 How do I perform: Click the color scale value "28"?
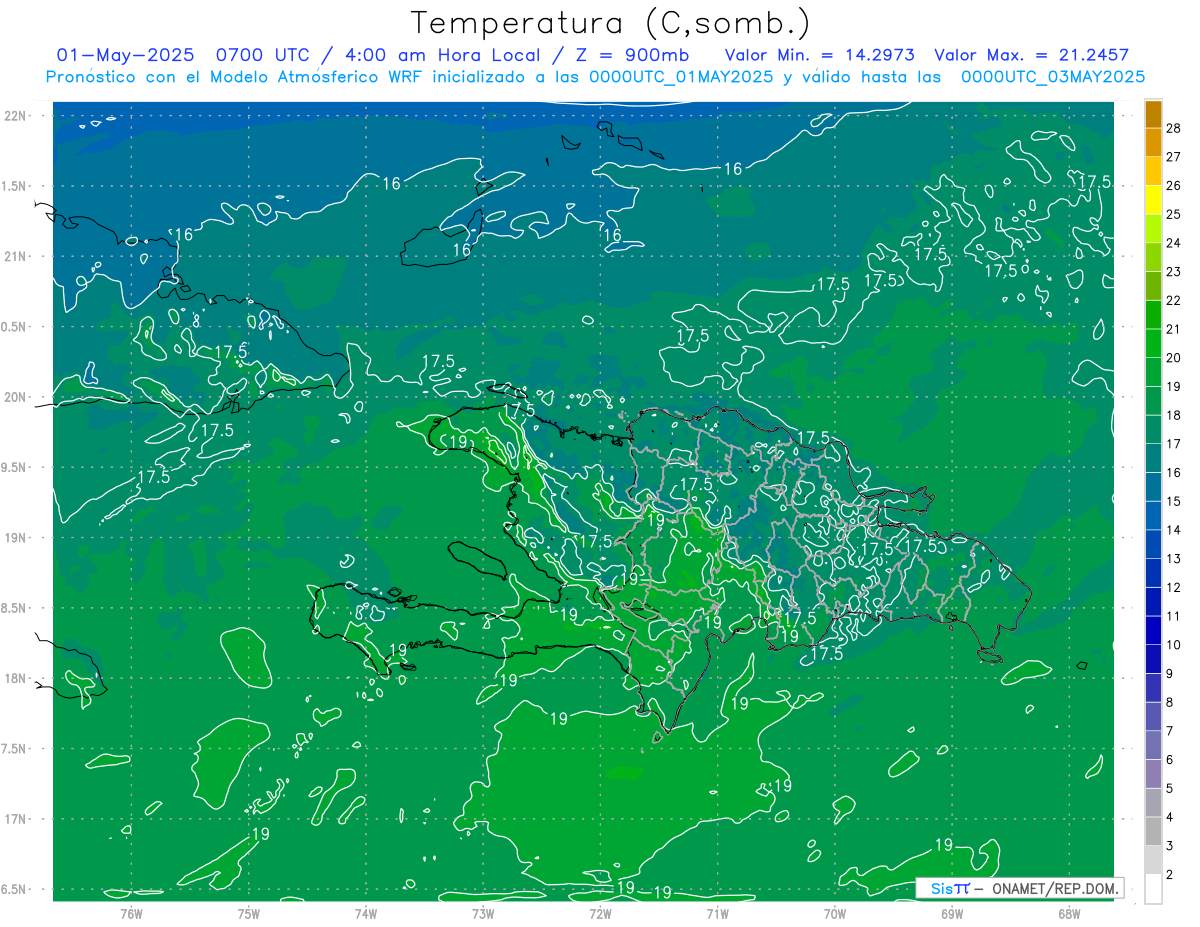pyautogui.click(x=1174, y=128)
